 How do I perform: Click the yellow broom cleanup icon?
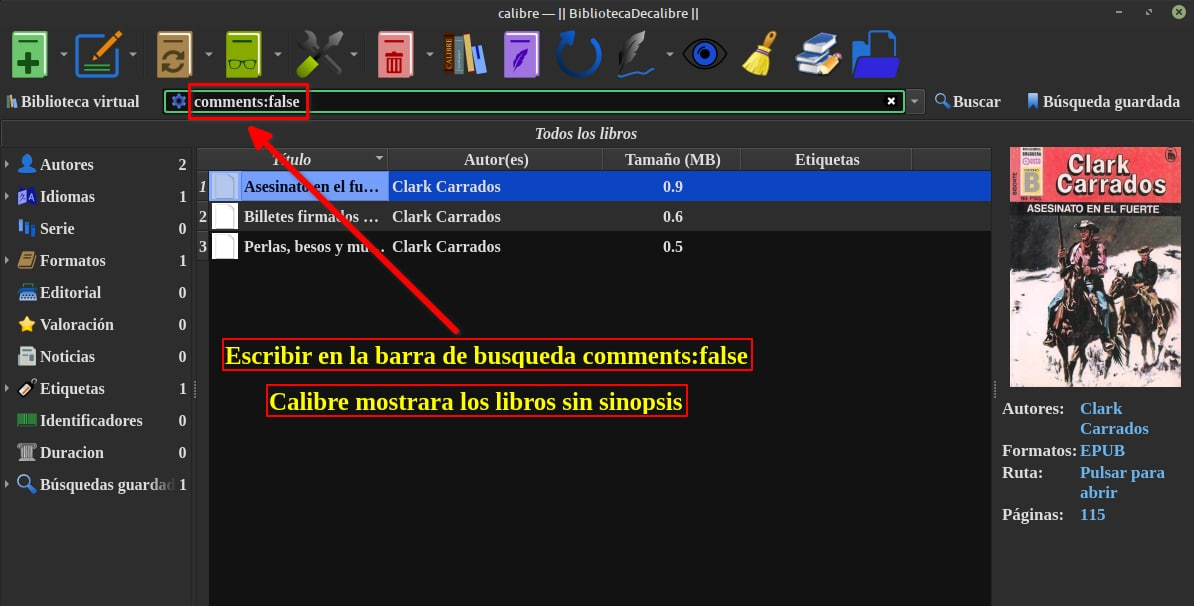[x=760, y=54]
